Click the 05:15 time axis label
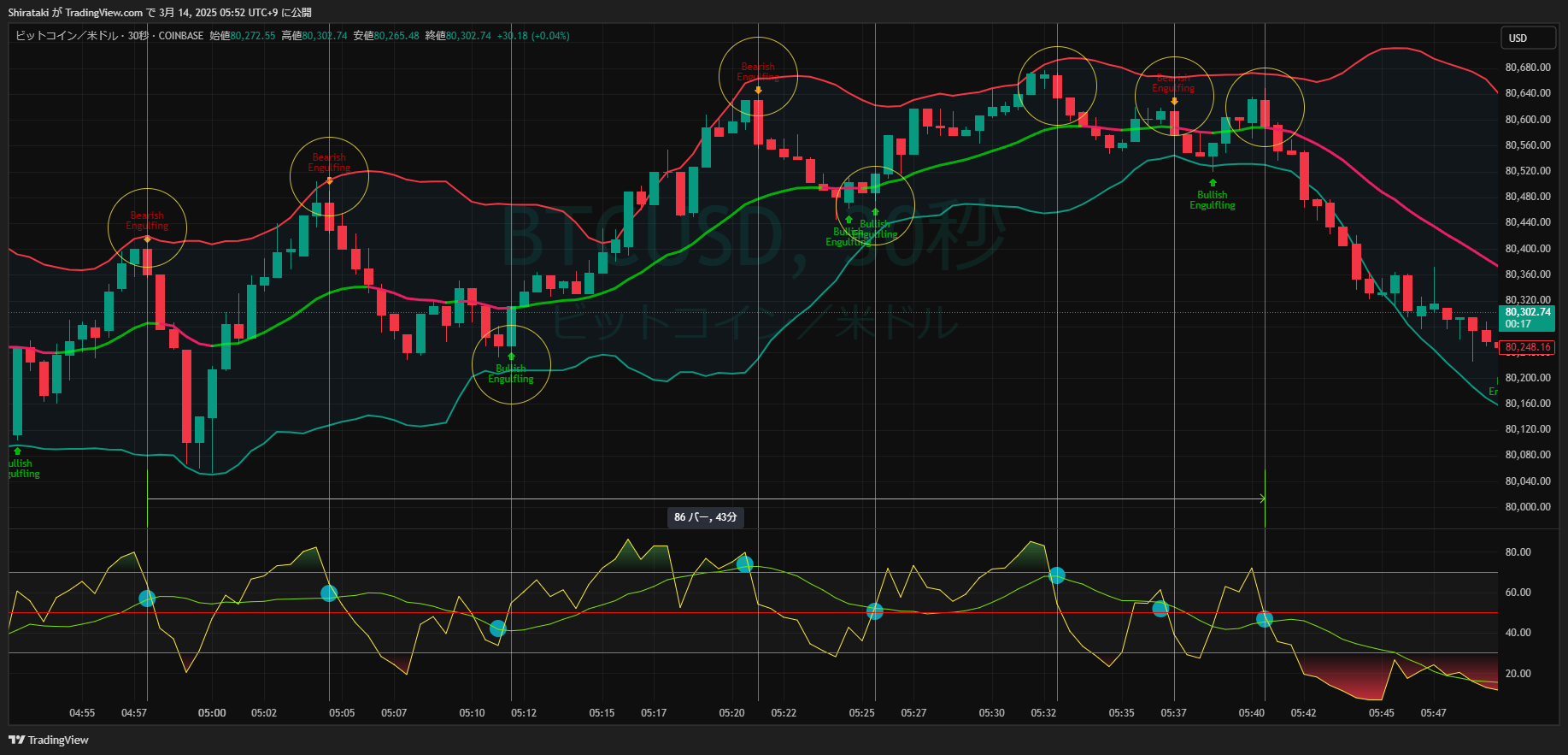Viewport: 1568px width, 755px height. coord(602,713)
